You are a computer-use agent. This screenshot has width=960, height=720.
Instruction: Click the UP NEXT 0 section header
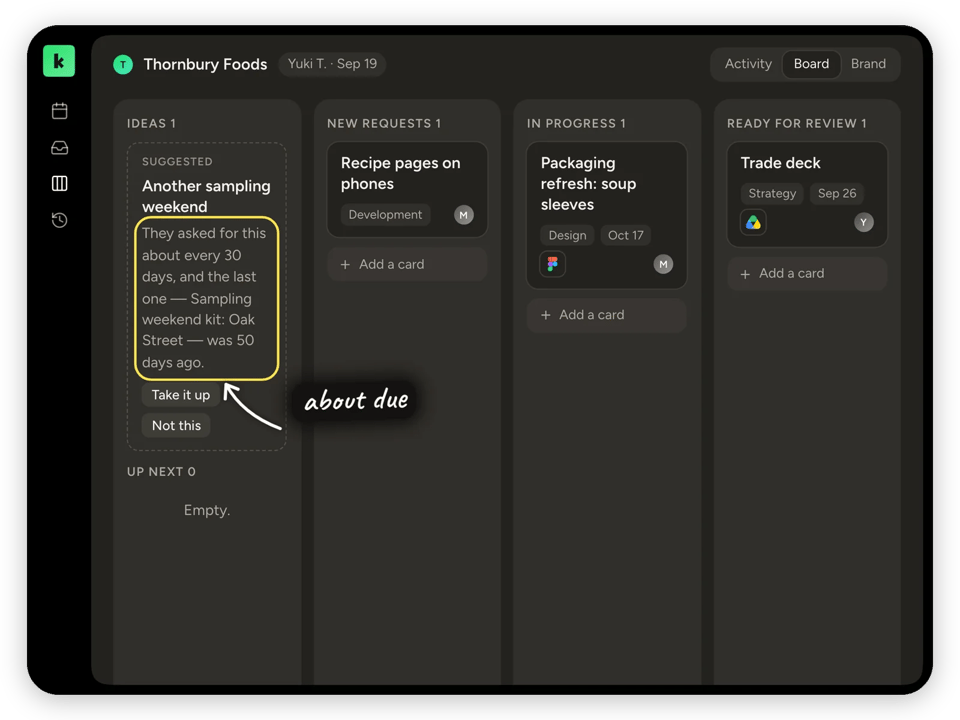coord(161,471)
